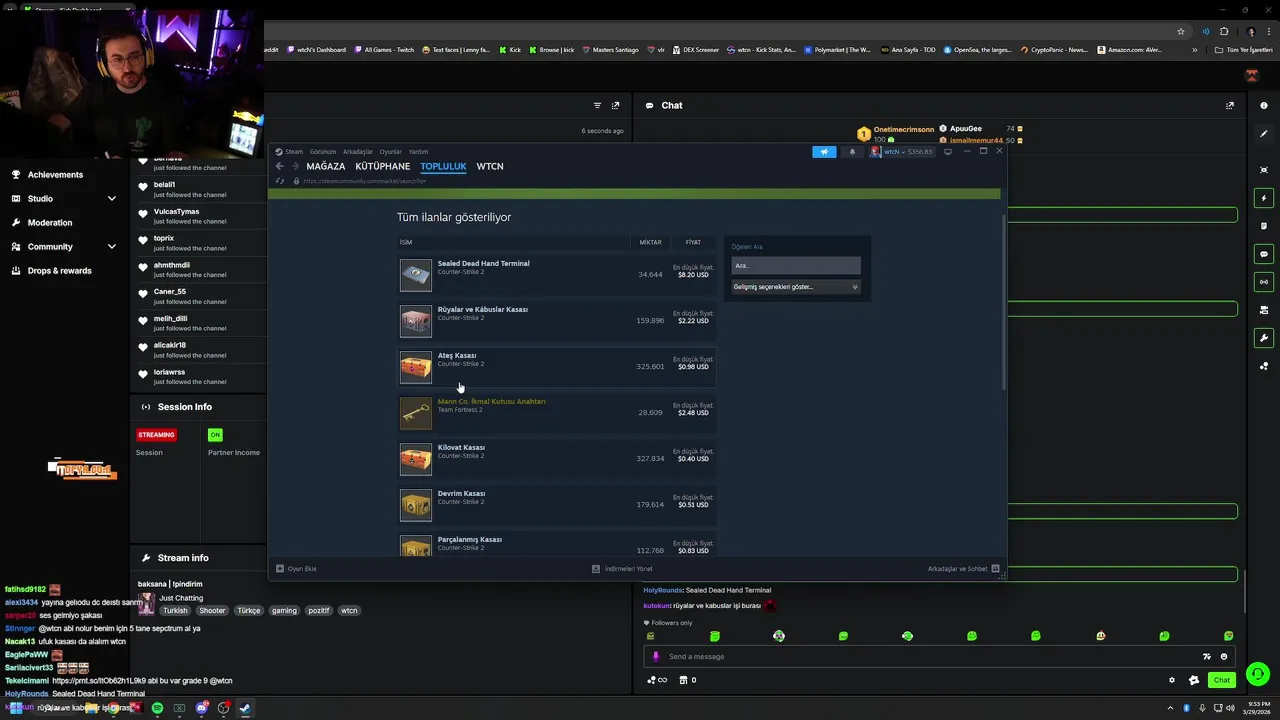Click Steam forward navigation arrow

click(x=295, y=166)
